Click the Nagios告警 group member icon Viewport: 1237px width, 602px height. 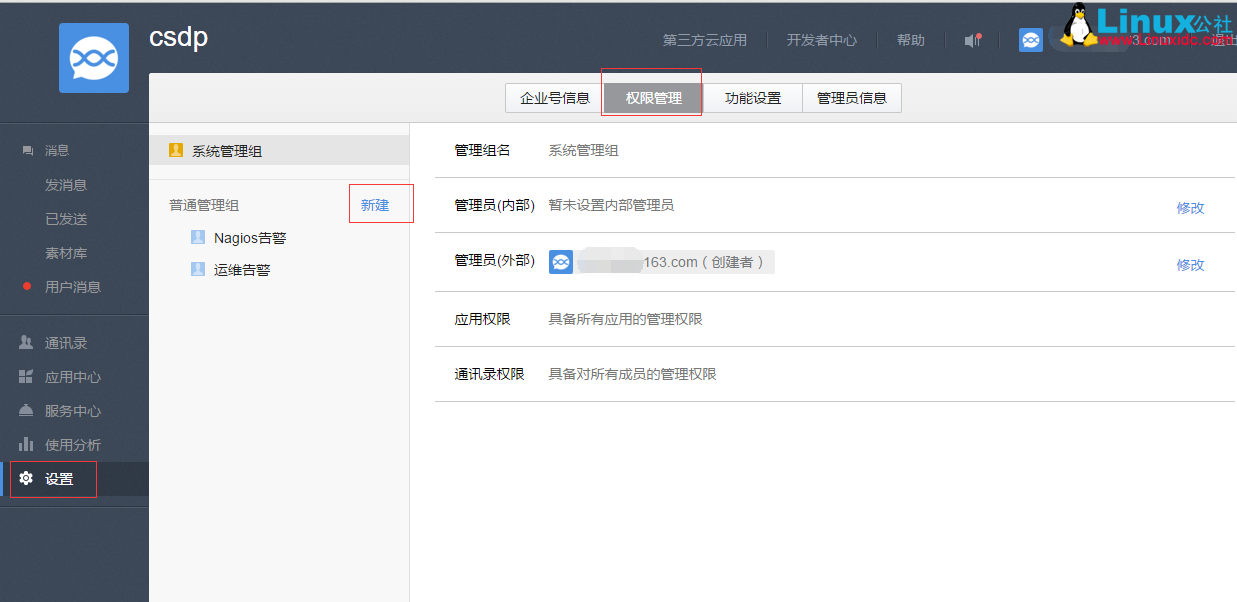pos(197,237)
